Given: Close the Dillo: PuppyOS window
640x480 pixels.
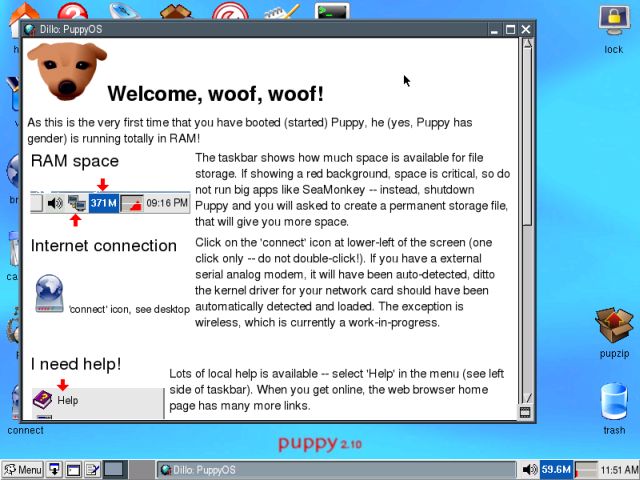Looking at the screenshot, I should 526,30.
